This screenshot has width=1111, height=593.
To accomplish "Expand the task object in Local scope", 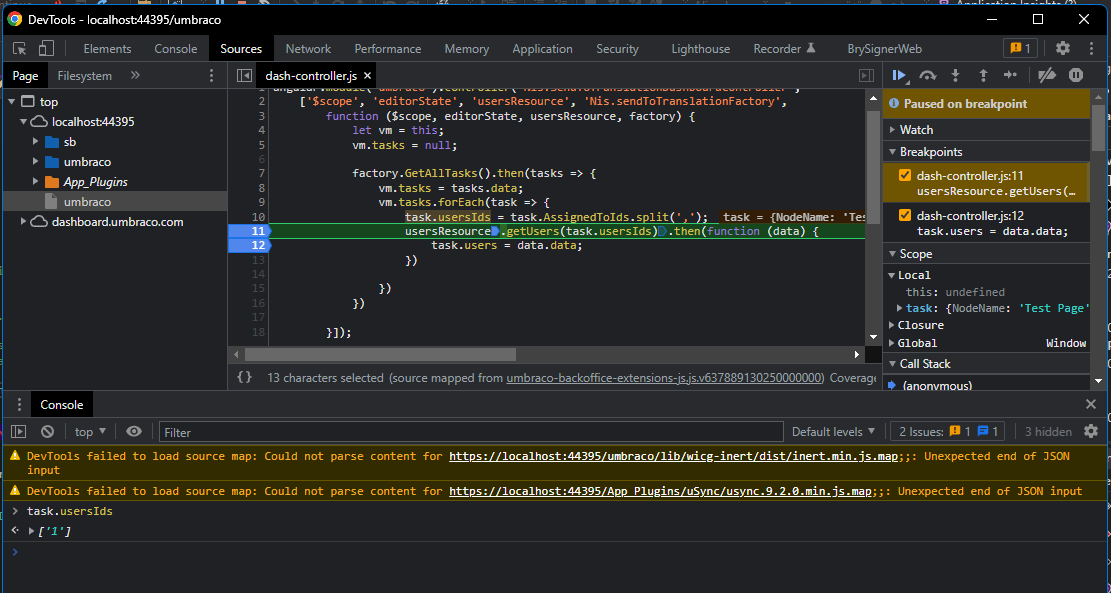I will point(900,308).
